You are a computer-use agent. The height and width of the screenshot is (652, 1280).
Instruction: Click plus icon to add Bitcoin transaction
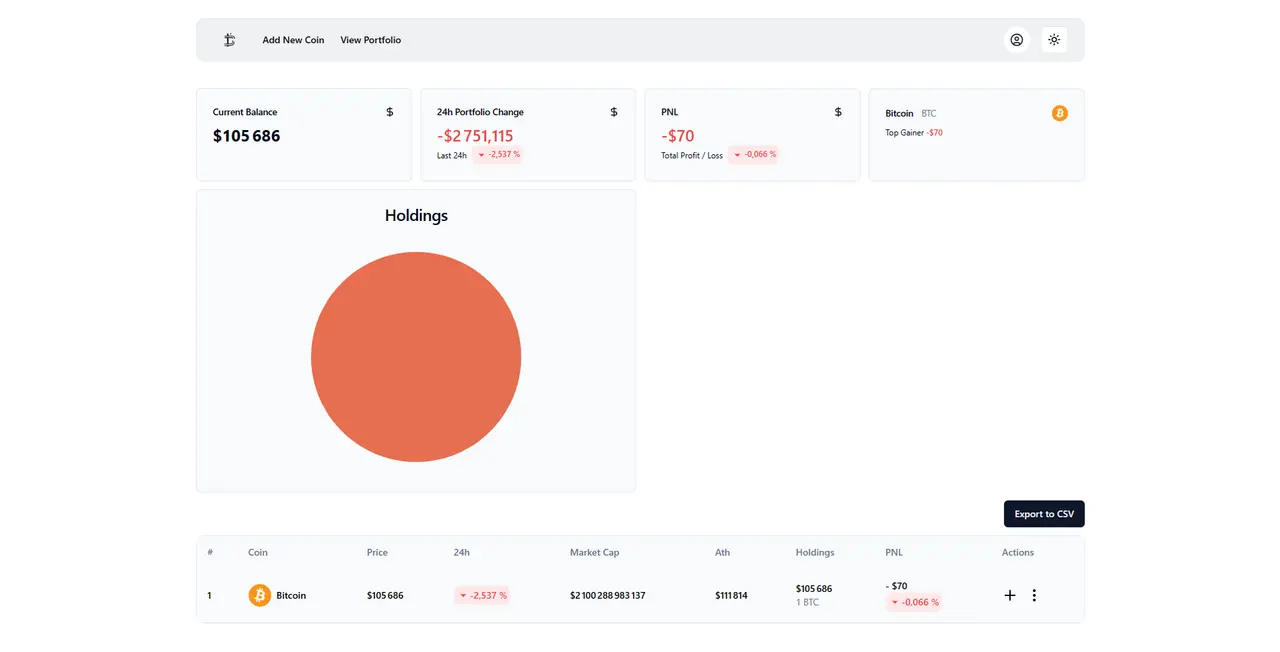1009,595
